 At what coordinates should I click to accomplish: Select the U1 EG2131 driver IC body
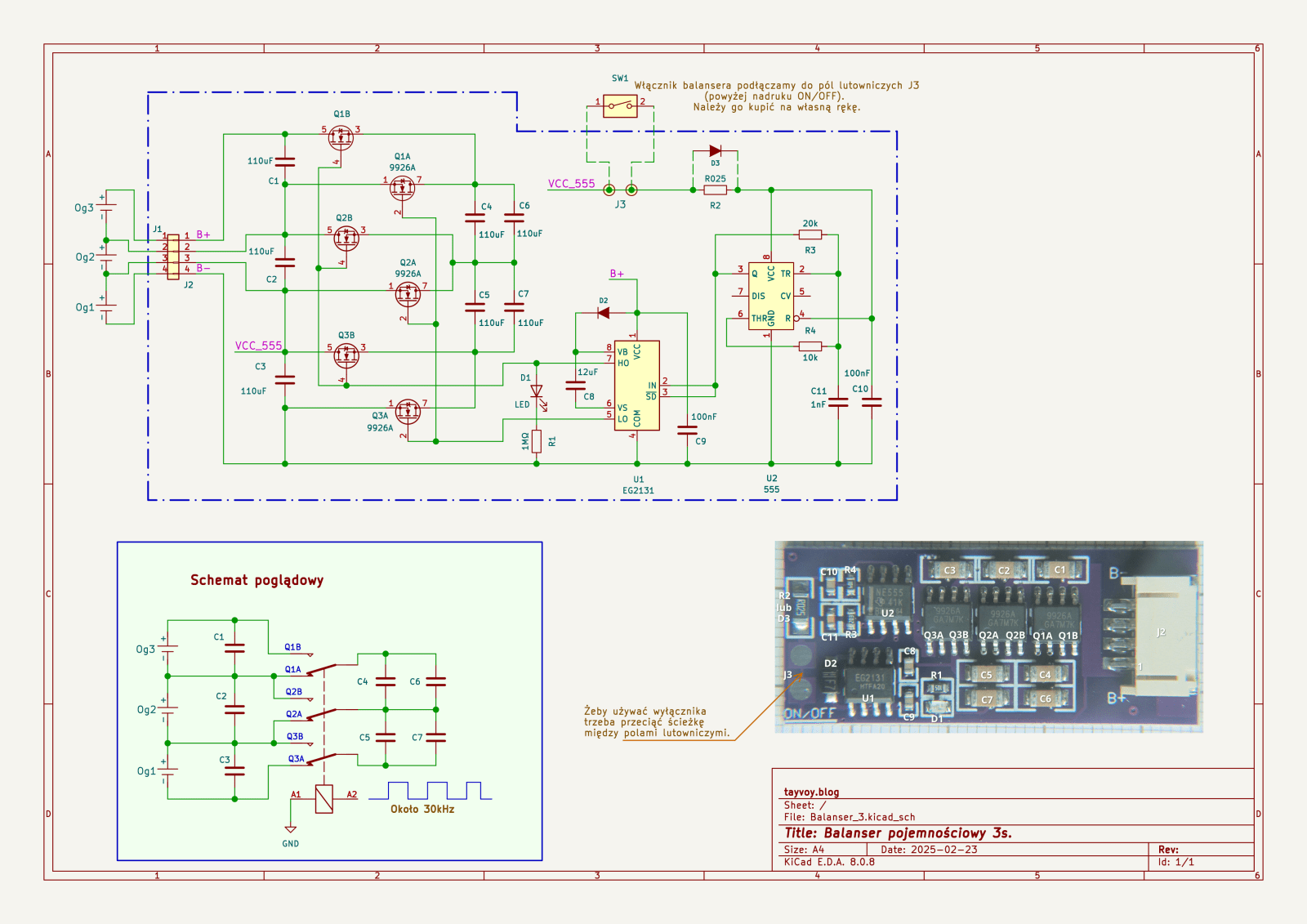click(x=636, y=386)
